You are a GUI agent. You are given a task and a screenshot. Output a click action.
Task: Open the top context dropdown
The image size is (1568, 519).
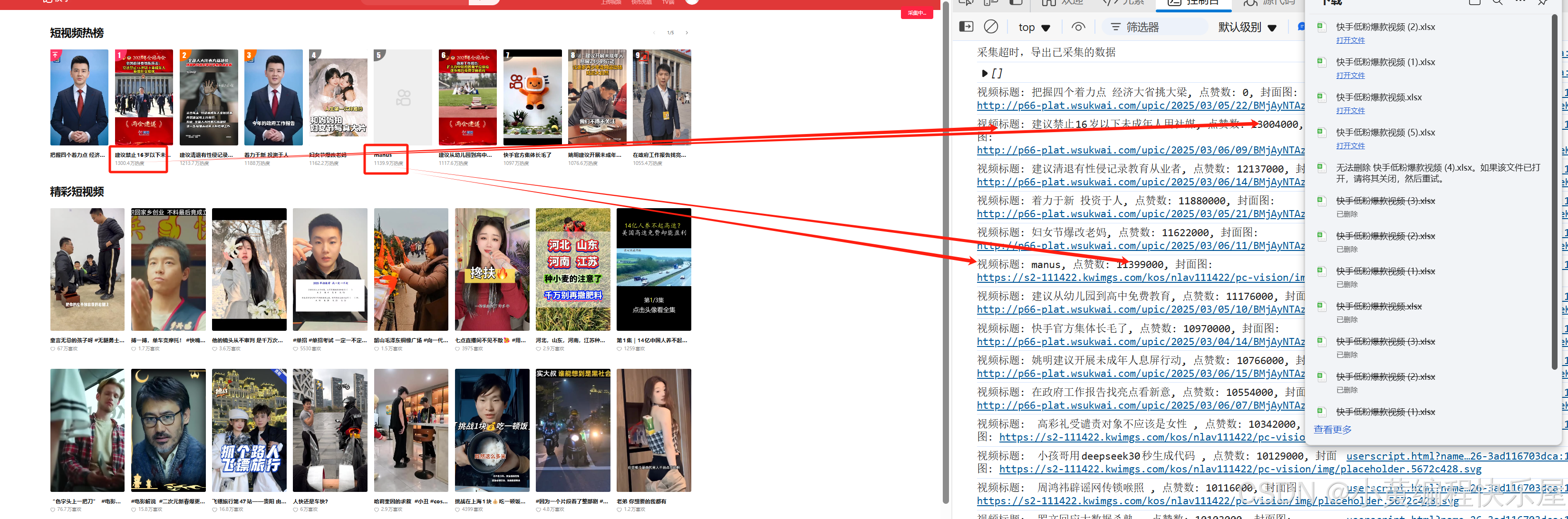[1034, 28]
